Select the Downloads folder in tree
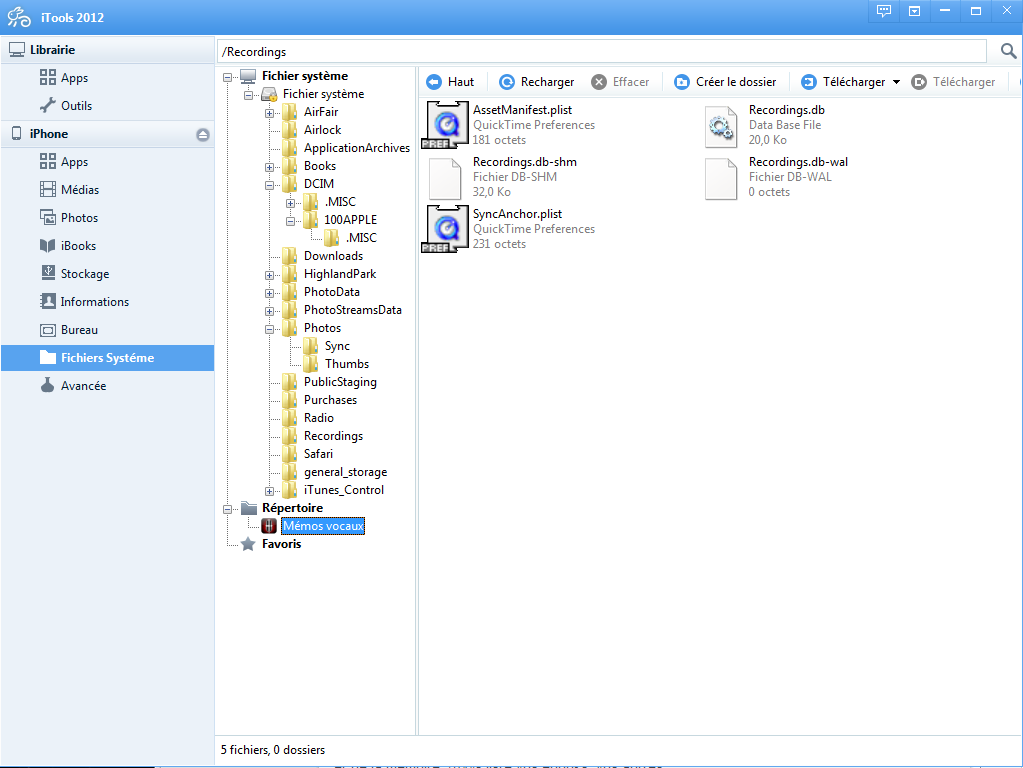The height and width of the screenshot is (768, 1023). coord(333,256)
